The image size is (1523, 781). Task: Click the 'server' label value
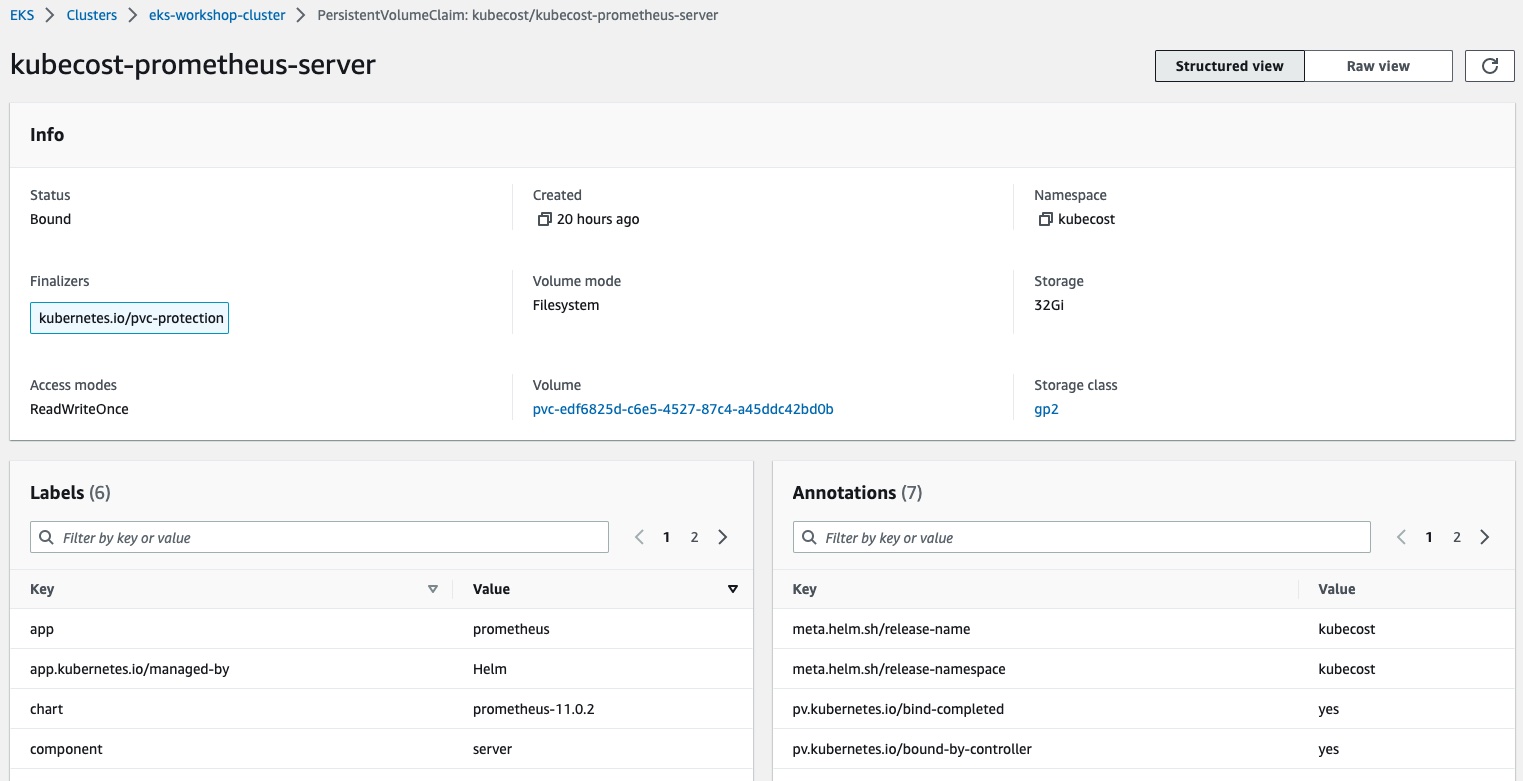tap(492, 749)
